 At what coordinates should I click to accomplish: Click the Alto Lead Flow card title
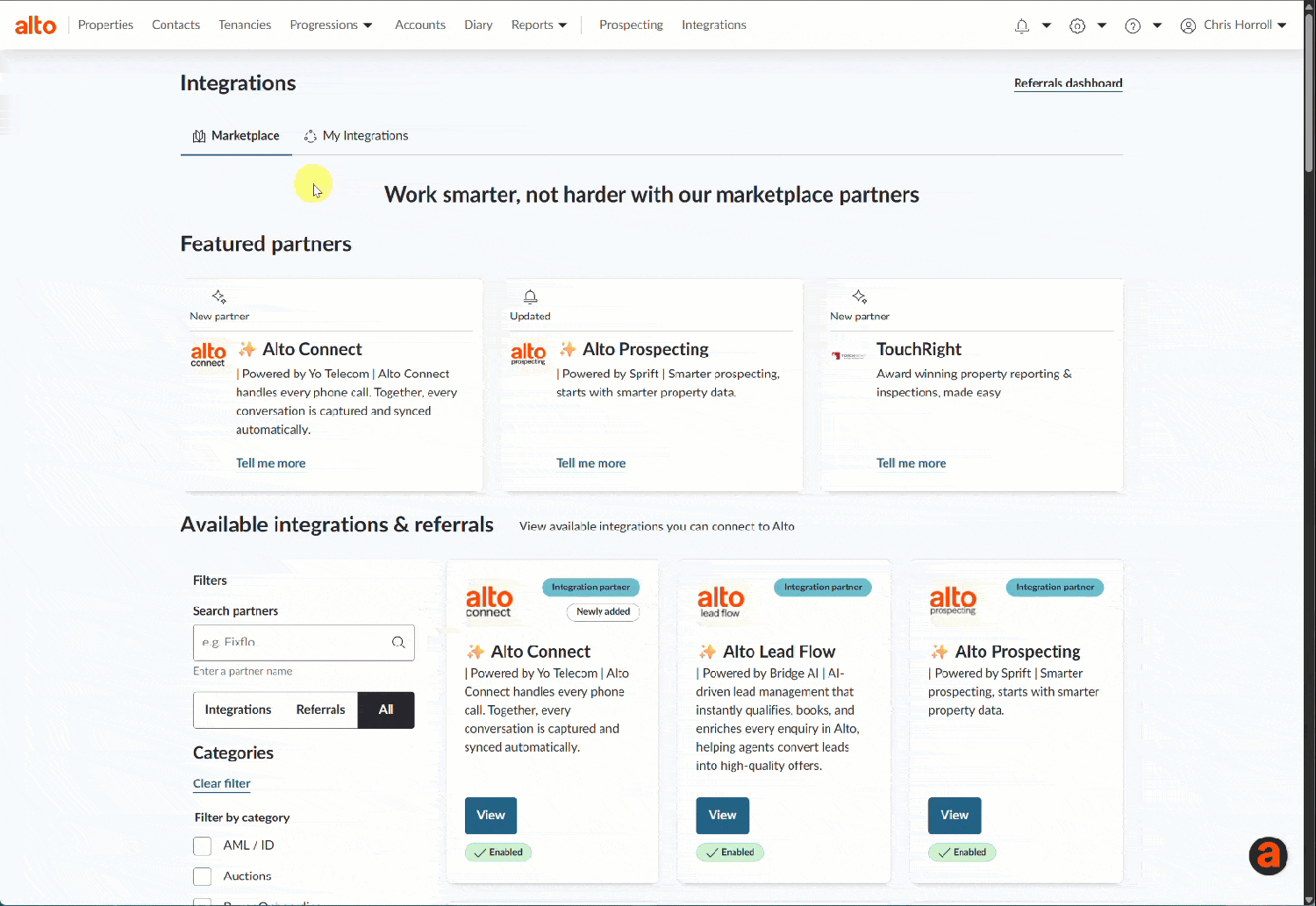coord(779,652)
